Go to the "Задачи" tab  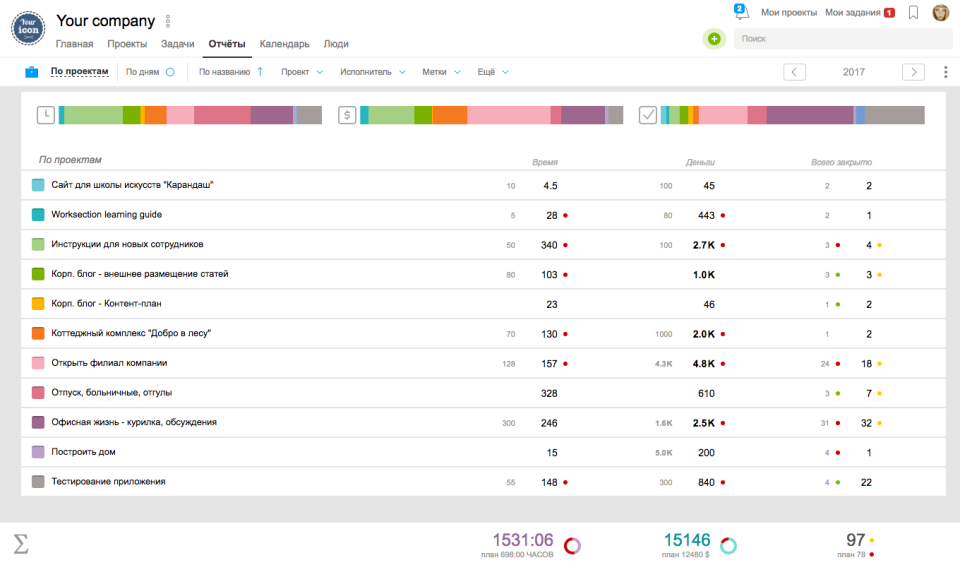pyautogui.click(x=178, y=44)
